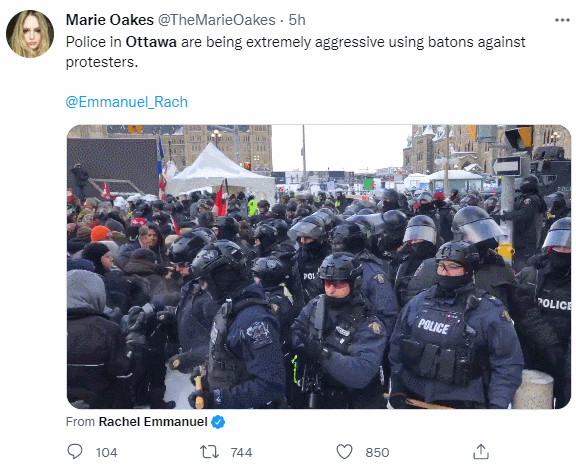Open the tweet via the 5h timestamp

pos(297,20)
